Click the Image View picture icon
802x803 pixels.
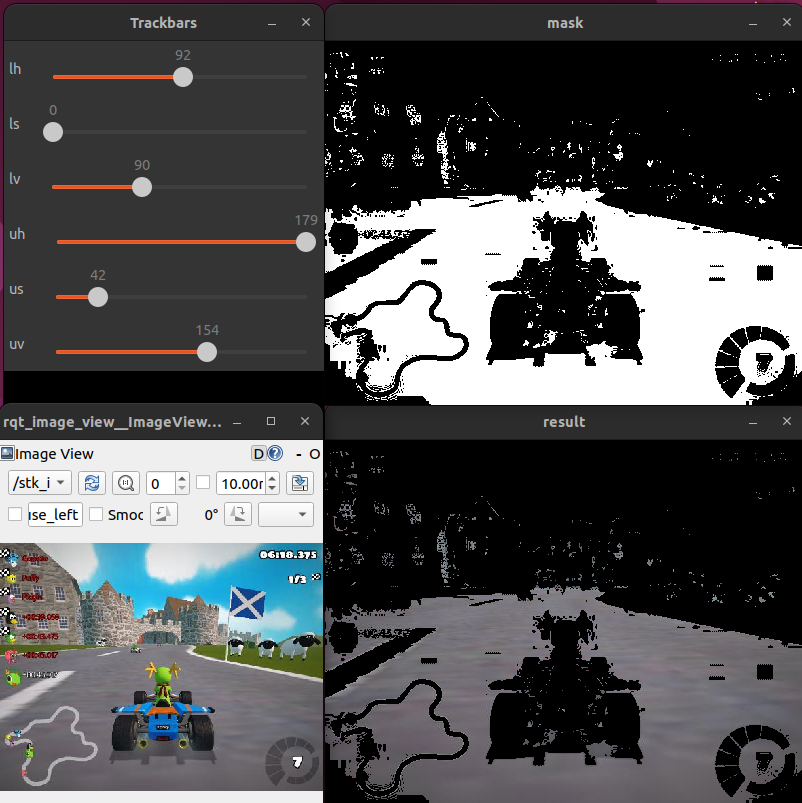(7, 454)
